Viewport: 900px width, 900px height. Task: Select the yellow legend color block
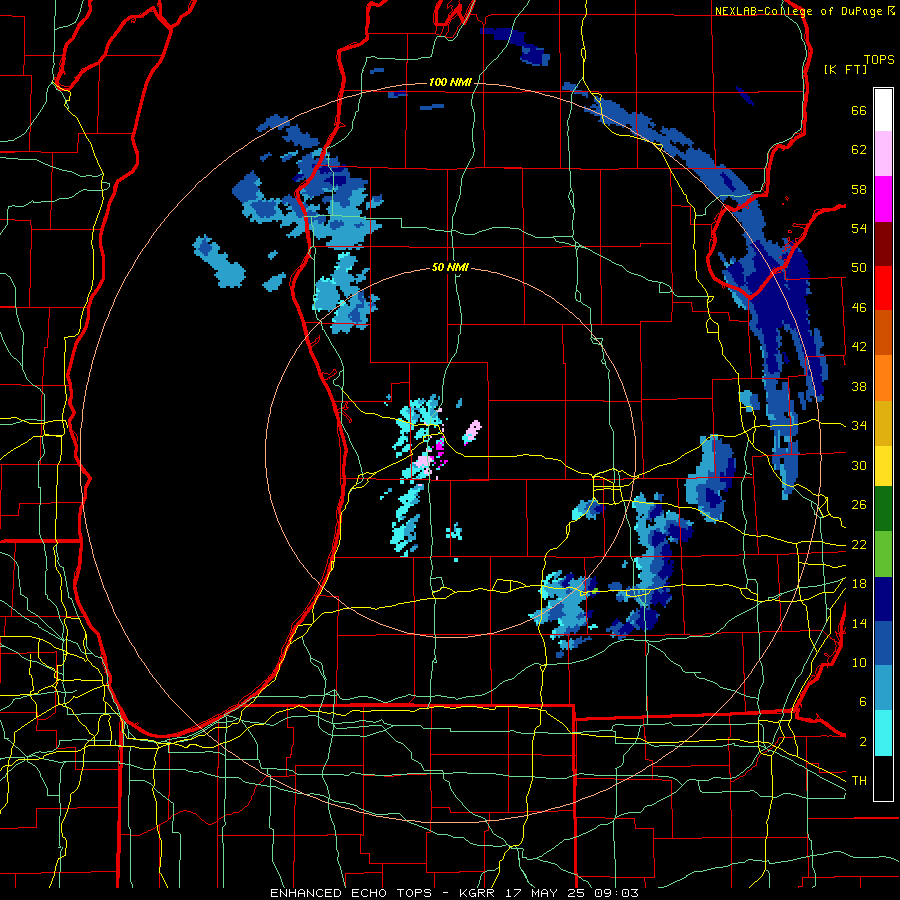[x=883, y=465]
